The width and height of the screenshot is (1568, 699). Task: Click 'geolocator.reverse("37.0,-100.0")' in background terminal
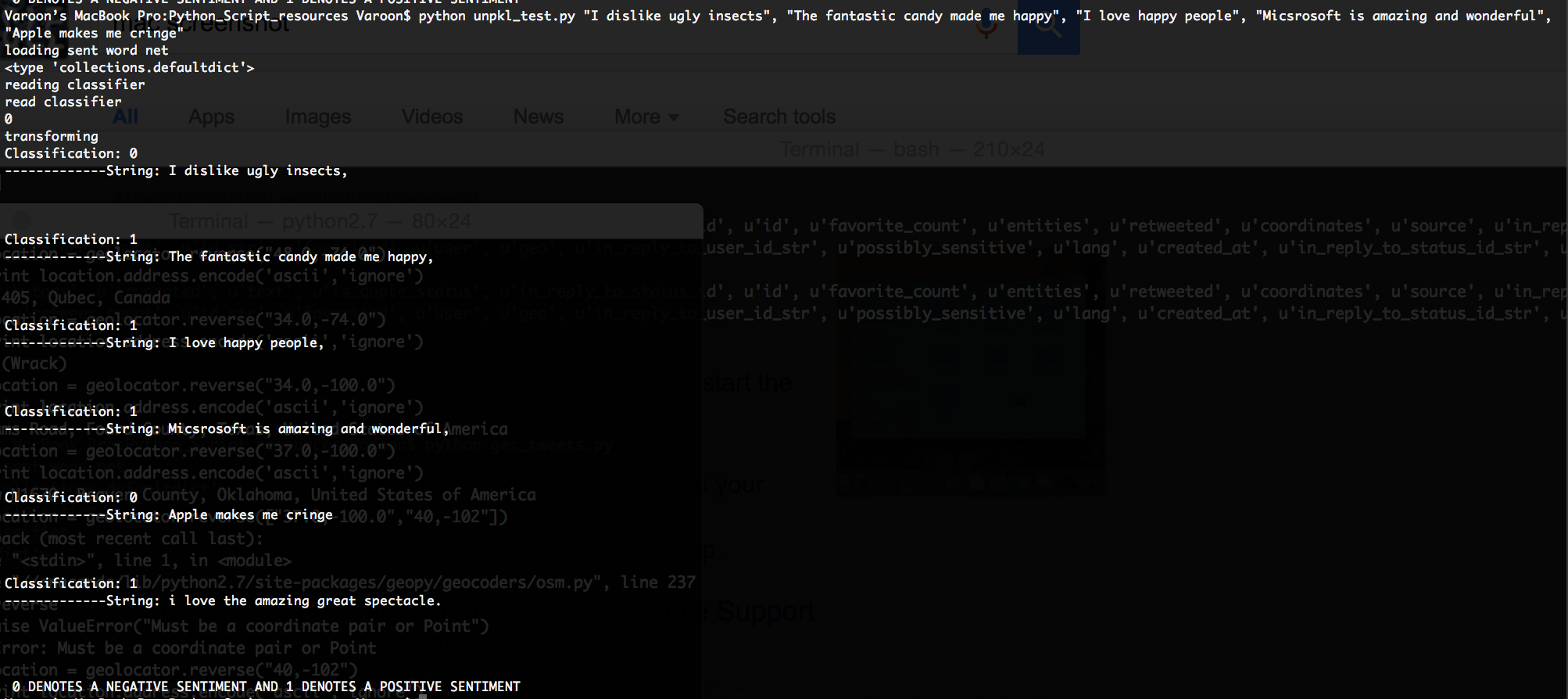coord(241,451)
